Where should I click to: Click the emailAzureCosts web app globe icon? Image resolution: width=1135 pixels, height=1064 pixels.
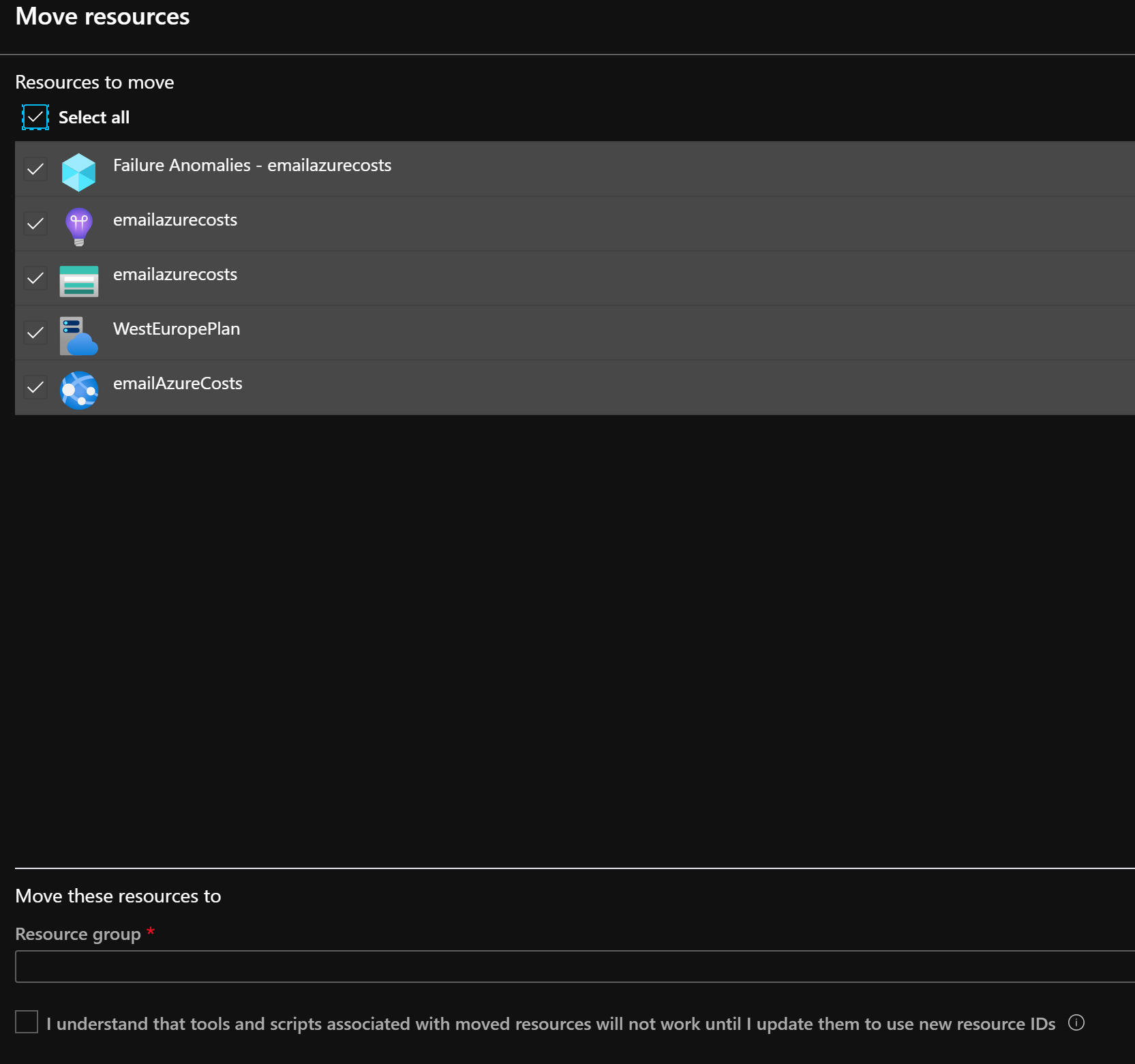[78, 390]
